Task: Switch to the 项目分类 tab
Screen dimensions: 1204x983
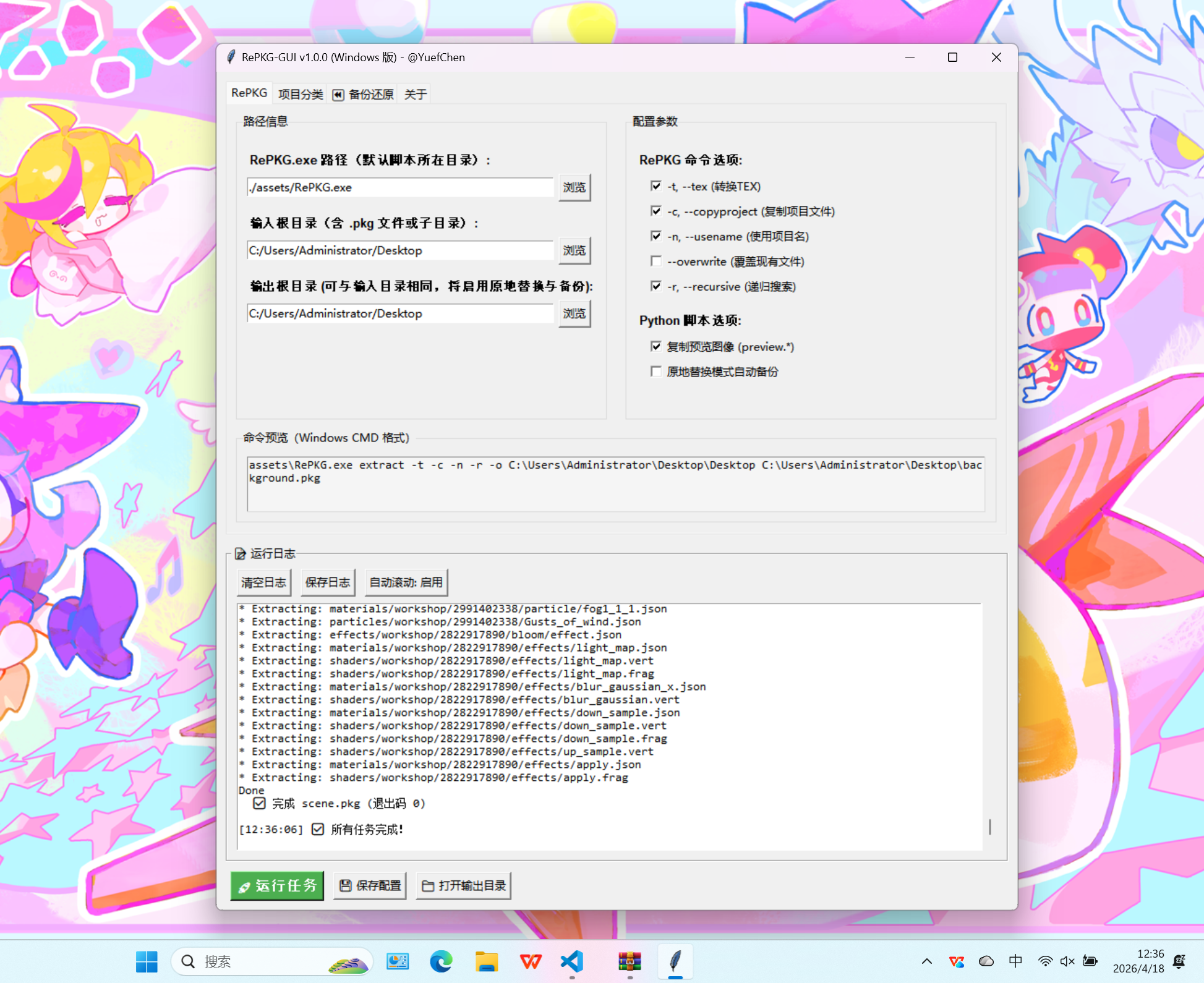Action: tap(301, 94)
